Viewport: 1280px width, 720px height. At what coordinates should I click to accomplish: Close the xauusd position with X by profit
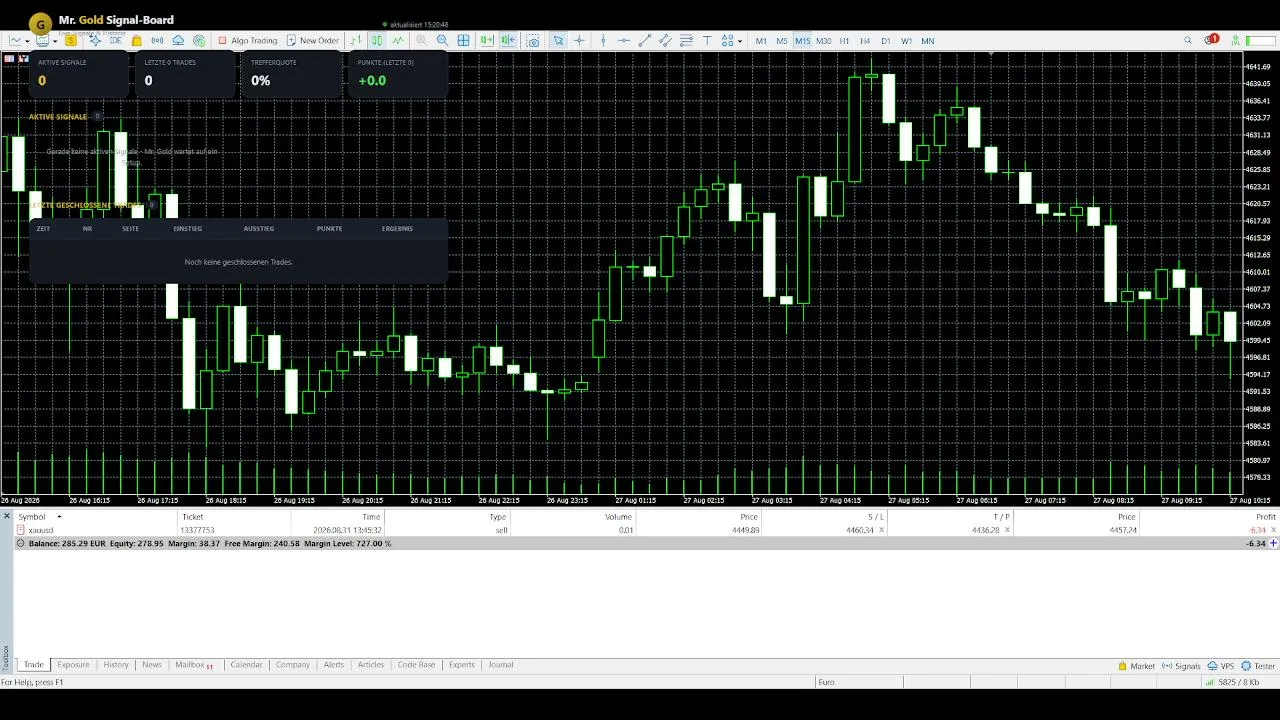[1273, 530]
